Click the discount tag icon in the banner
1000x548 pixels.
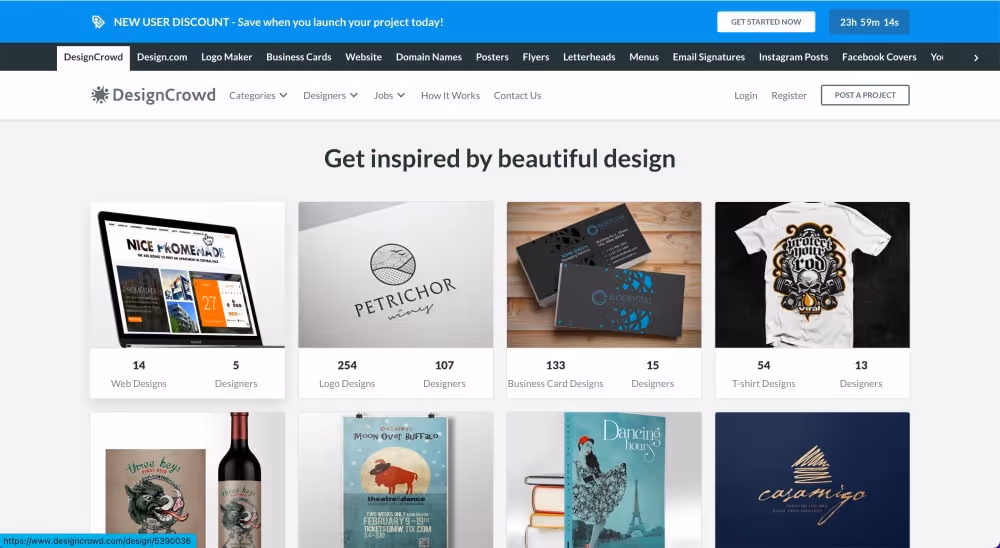point(98,22)
